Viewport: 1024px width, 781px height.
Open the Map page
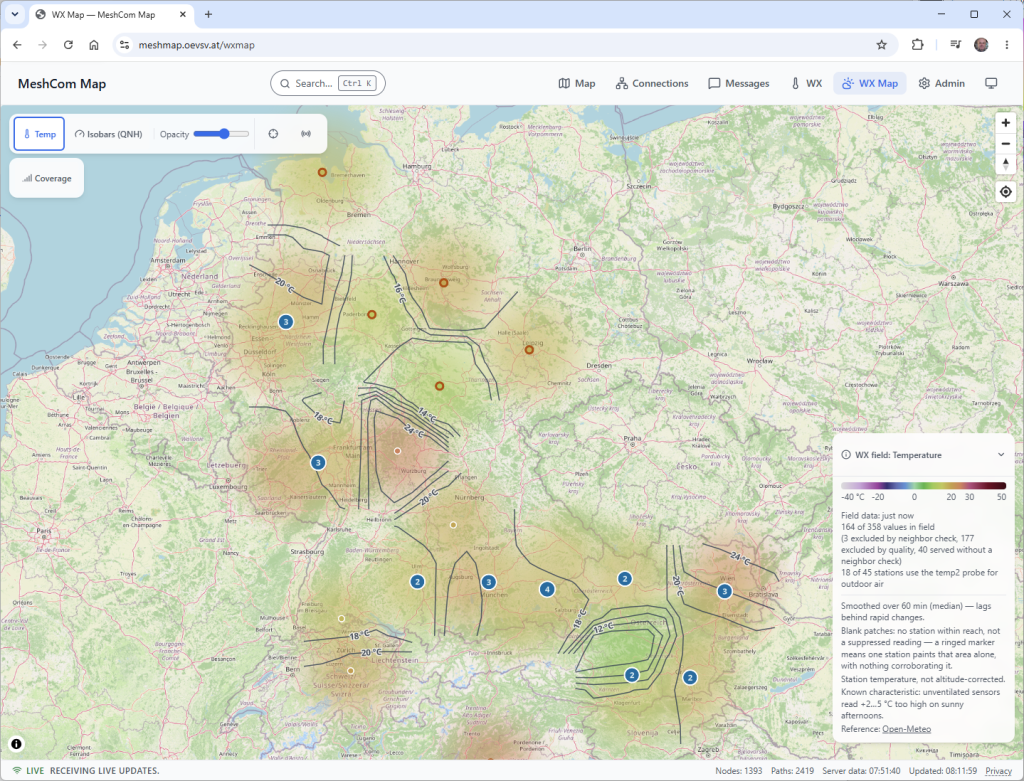pyautogui.click(x=577, y=84)
